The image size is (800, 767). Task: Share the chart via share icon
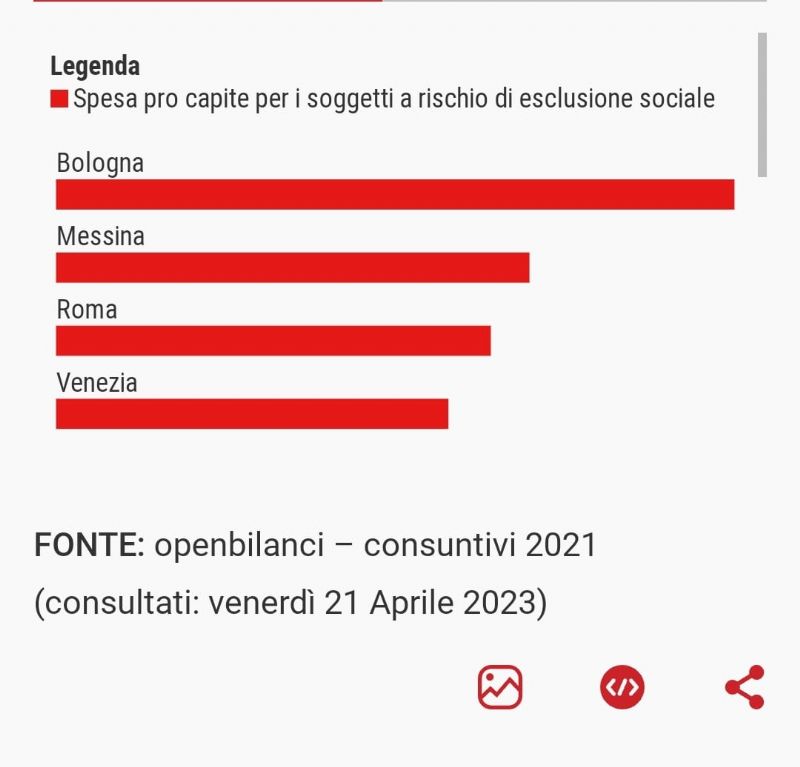(x=745, y=687)
